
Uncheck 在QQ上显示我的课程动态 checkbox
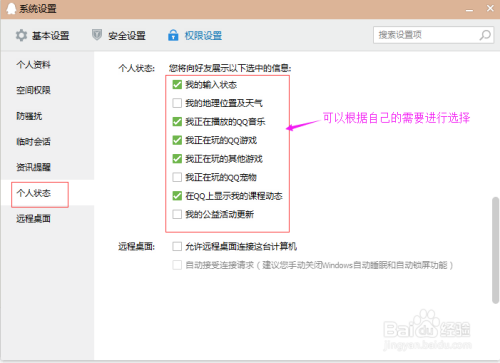click(177, 196)
